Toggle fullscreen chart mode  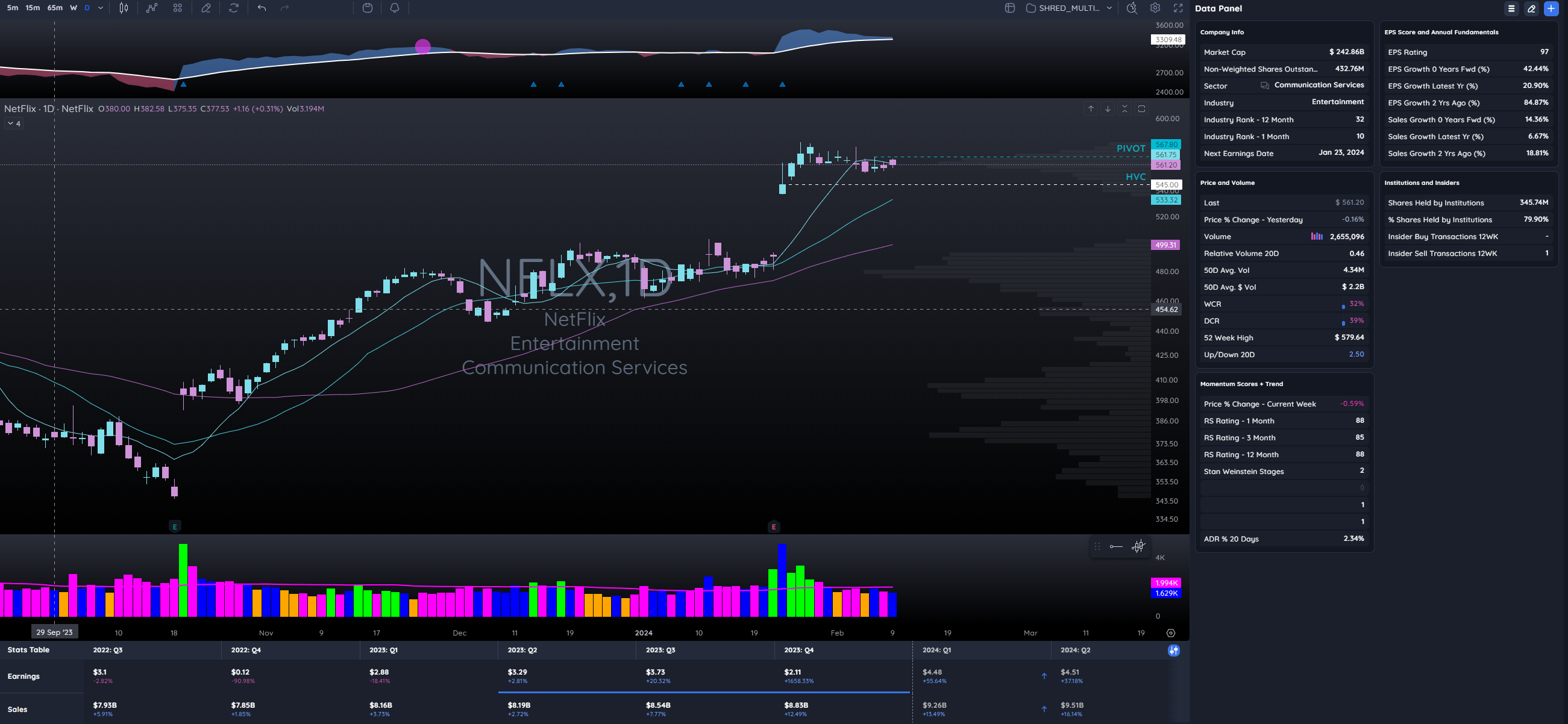[1179, 8]
